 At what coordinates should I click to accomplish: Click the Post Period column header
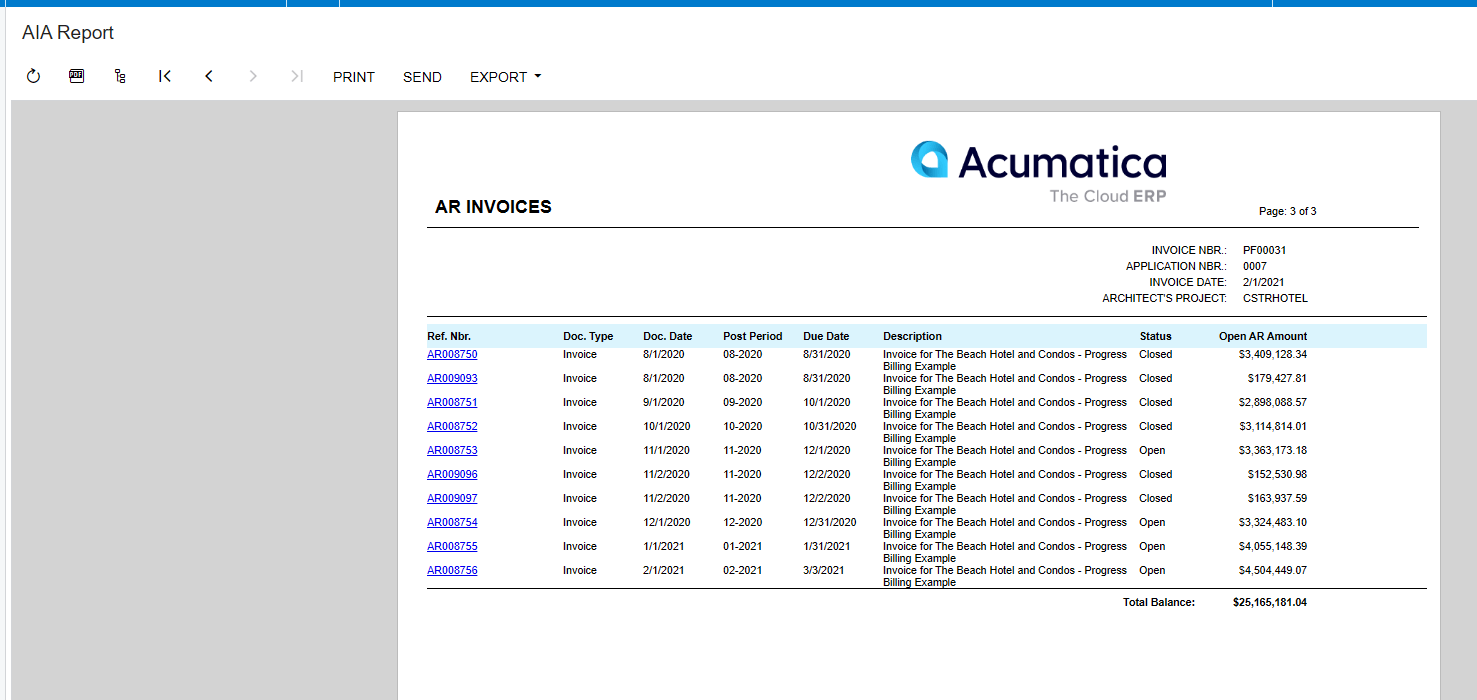pyautogui.click(x=753, y=336)
